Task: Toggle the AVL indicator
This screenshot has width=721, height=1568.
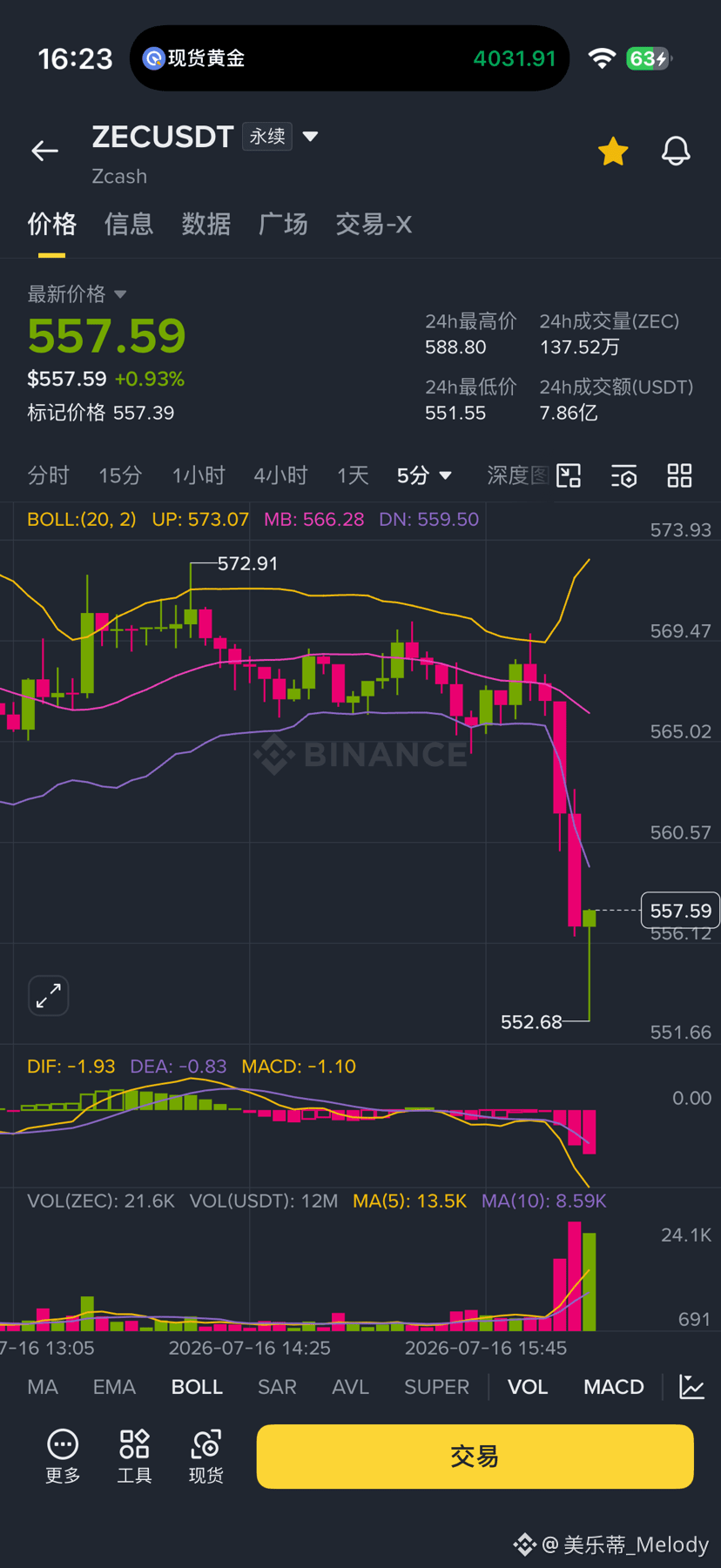Action: [350, 1387]
